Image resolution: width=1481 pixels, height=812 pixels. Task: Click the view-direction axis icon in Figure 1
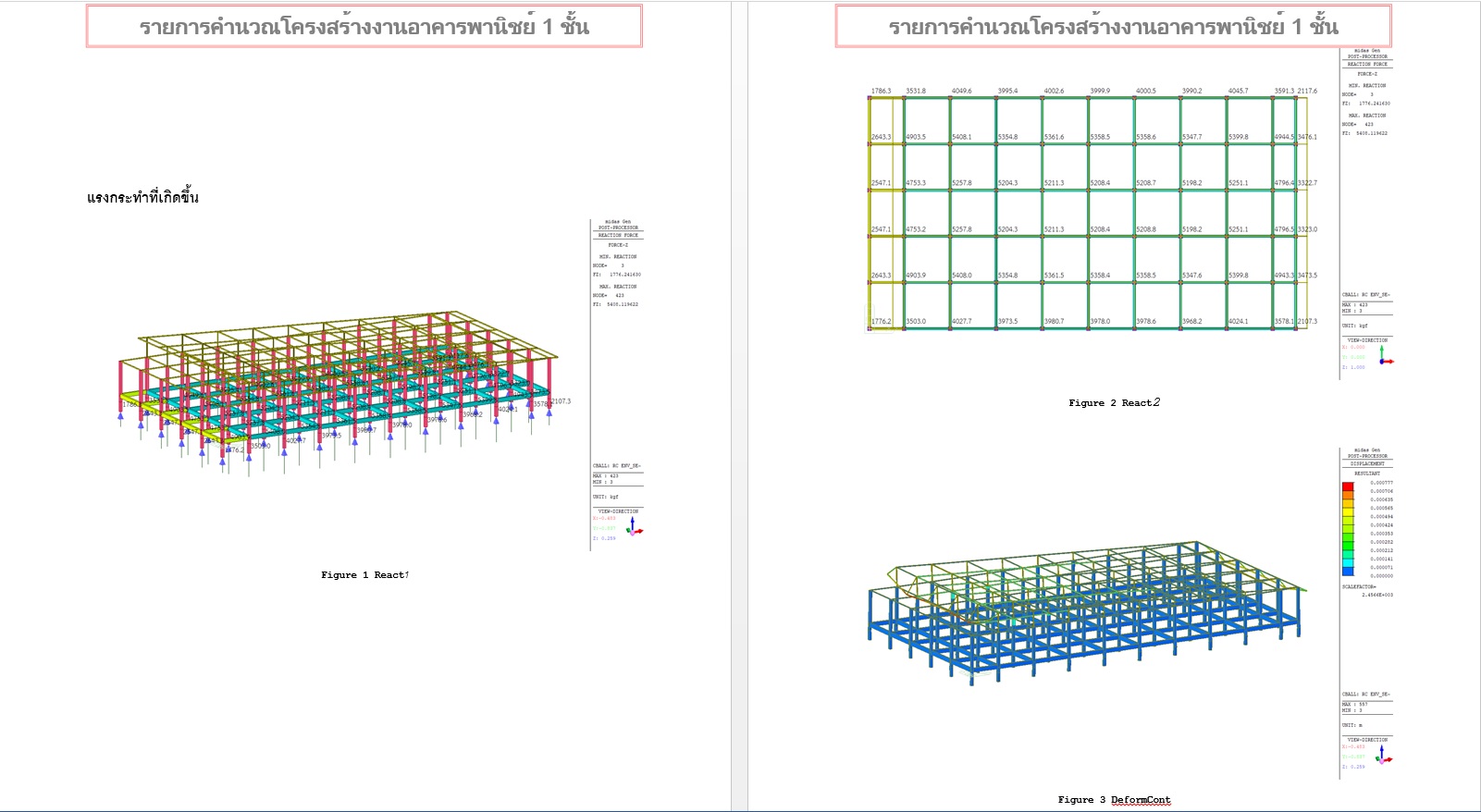(x=635, y=526)
